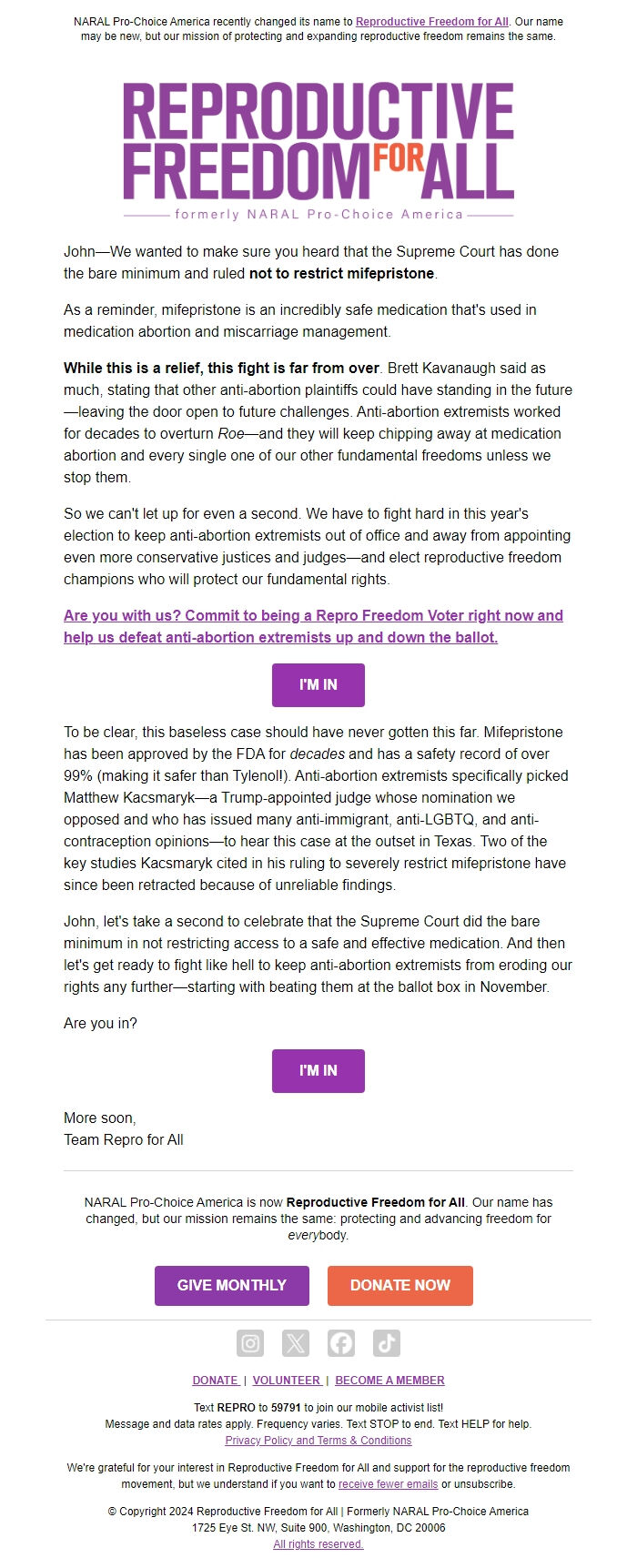637x1568 pixels.
Task: Click the first I'M IN button
Action: (318, 684)
